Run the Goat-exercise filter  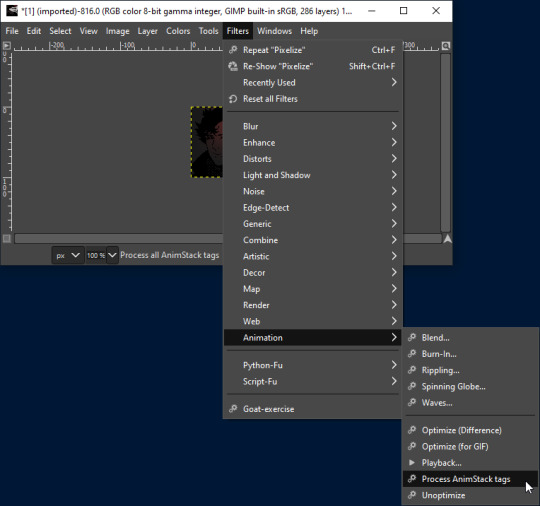312,409
